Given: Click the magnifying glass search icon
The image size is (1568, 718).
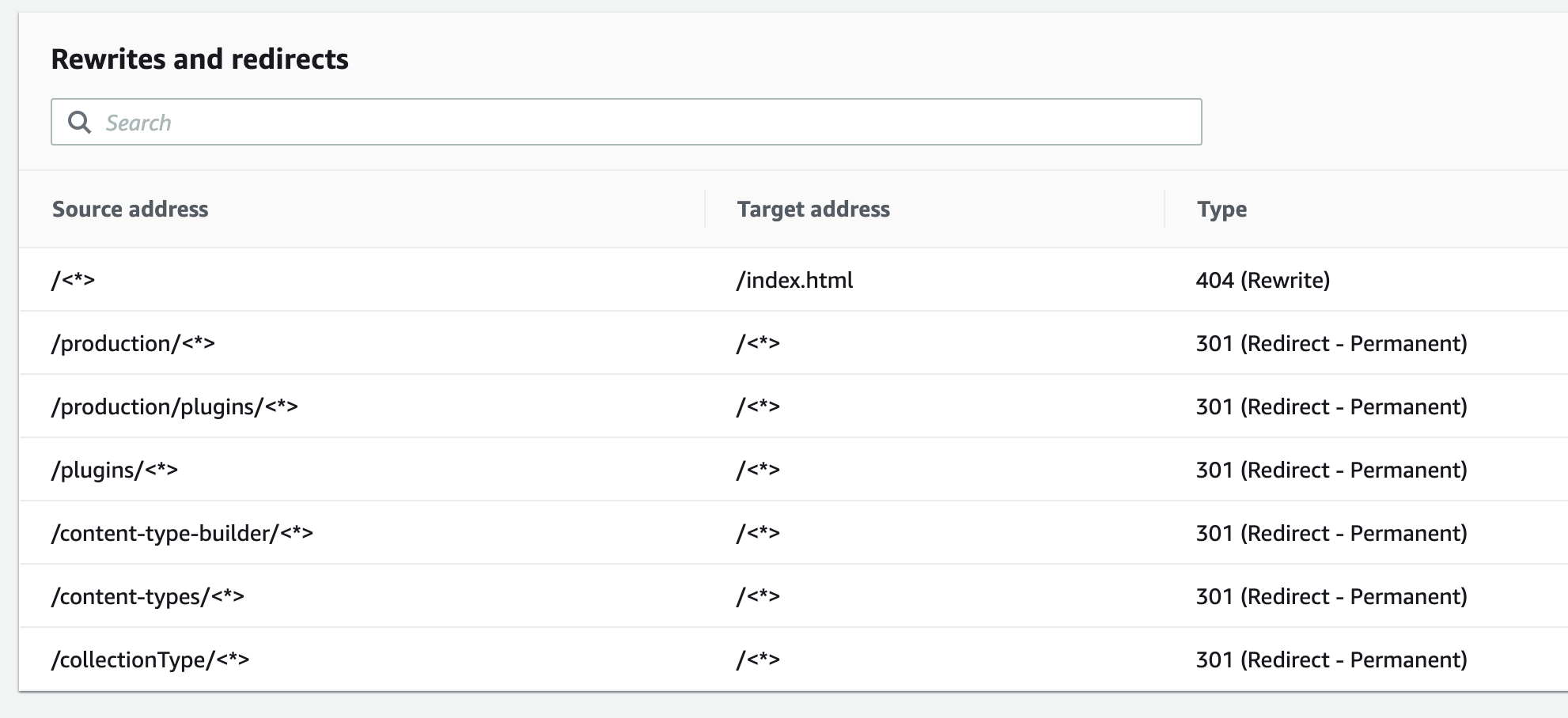Looking at the screenshot, I should [x=80, y=122].
